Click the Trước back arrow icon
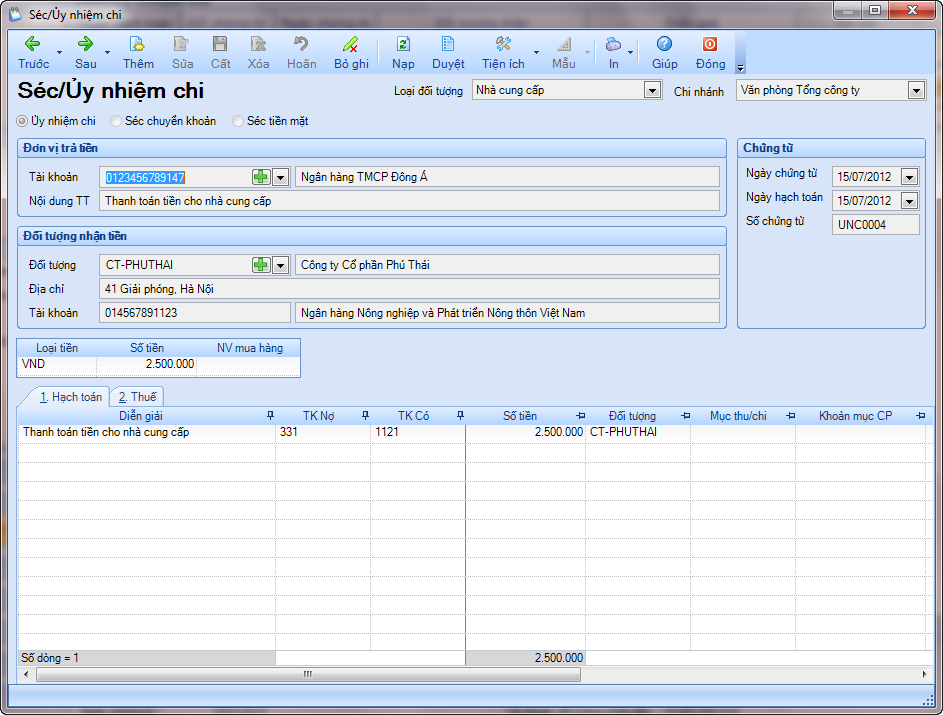This screenshot has width=943, height=715. coord(32,44)
